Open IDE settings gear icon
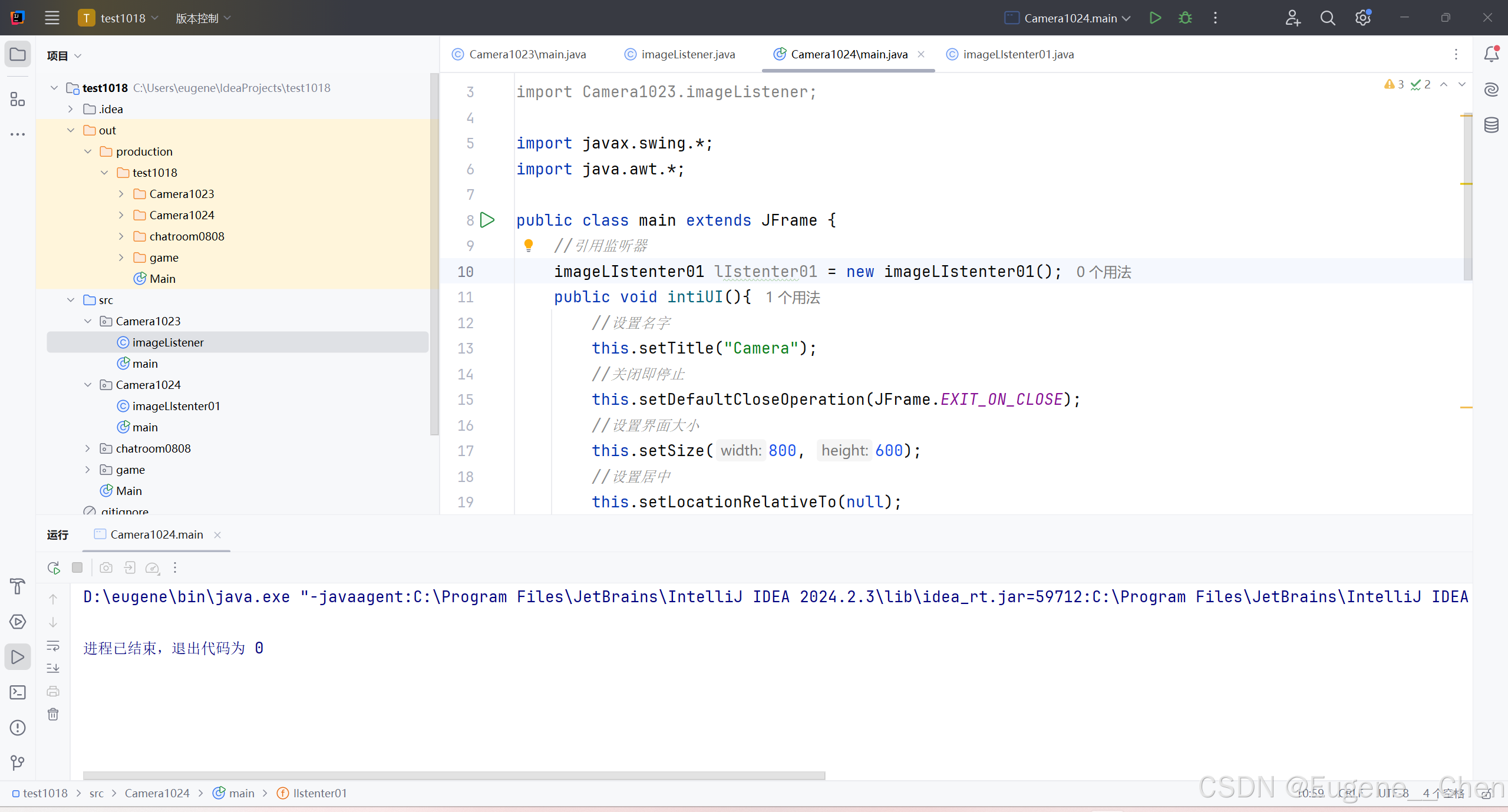1508x812 pixels. click(1362, 18)
